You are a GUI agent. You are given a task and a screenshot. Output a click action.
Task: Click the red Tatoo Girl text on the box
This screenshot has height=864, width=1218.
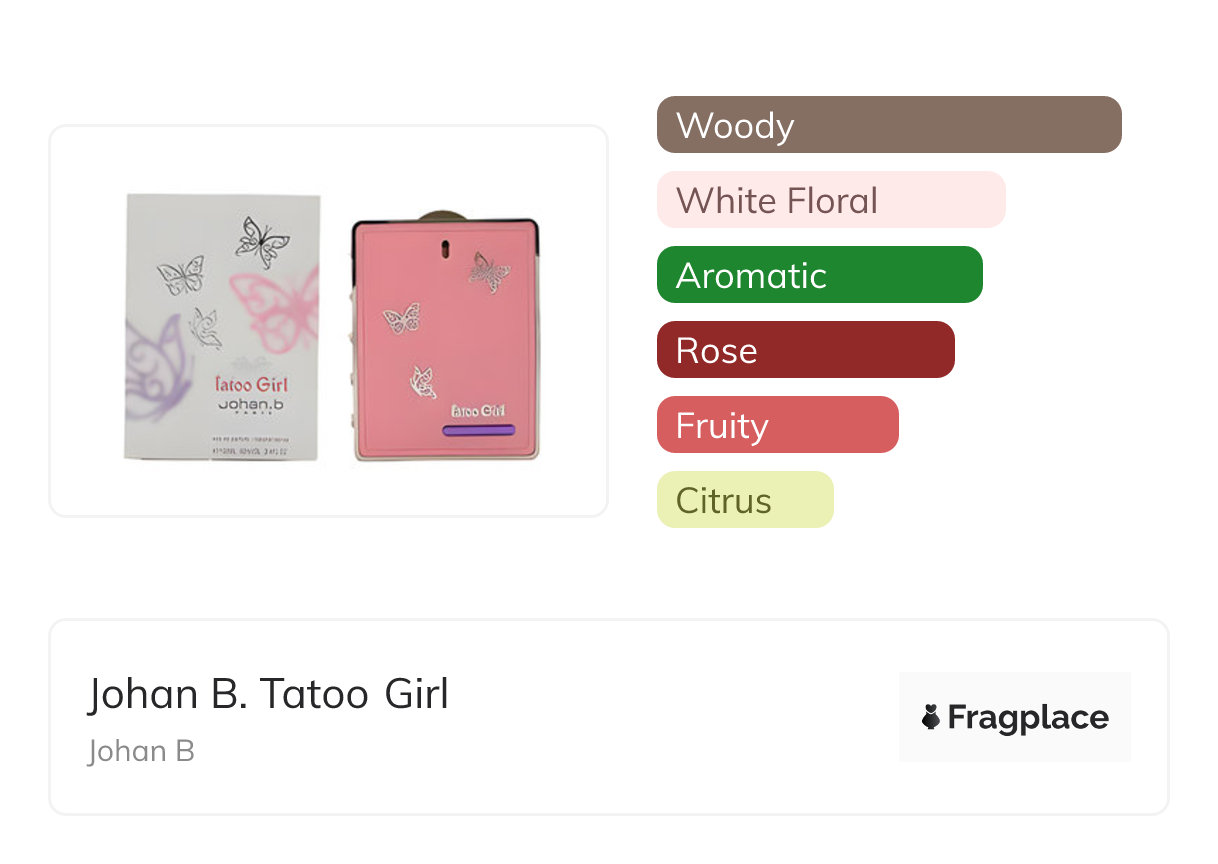click(x=253, y=384)
